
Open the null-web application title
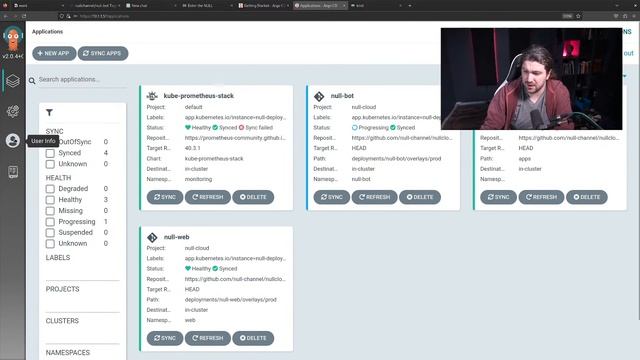click(x=176, y=237)
